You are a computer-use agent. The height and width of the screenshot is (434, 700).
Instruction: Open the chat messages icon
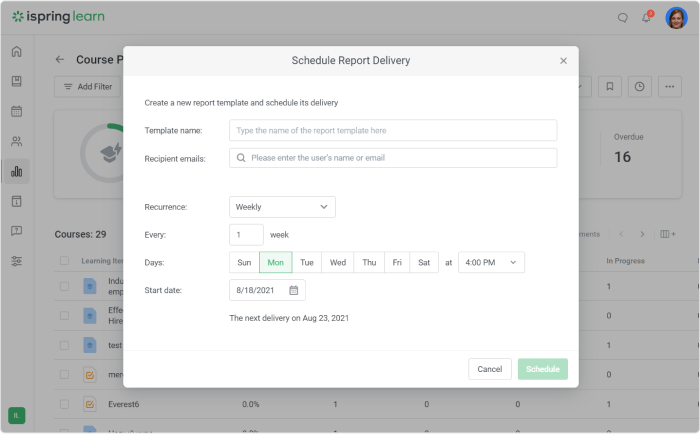click(622, 17)
